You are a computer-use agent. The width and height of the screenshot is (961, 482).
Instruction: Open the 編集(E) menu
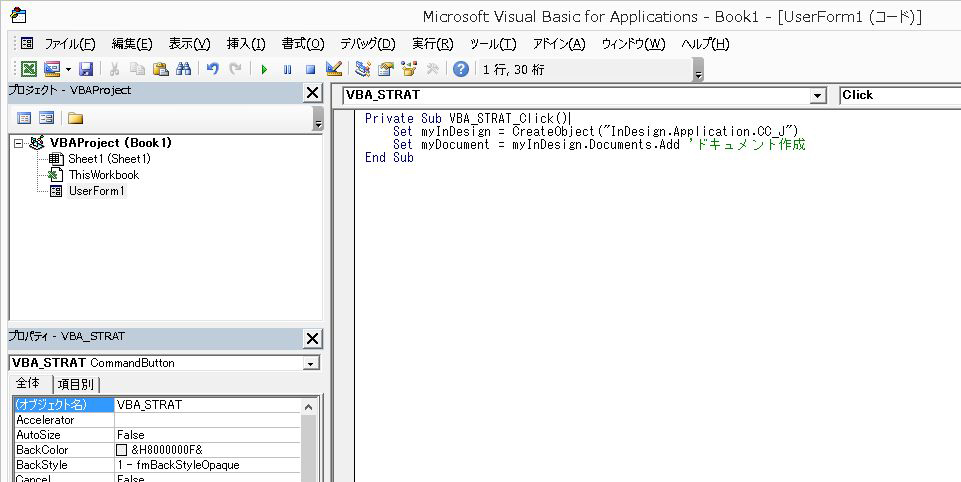[x=132, y=44]
